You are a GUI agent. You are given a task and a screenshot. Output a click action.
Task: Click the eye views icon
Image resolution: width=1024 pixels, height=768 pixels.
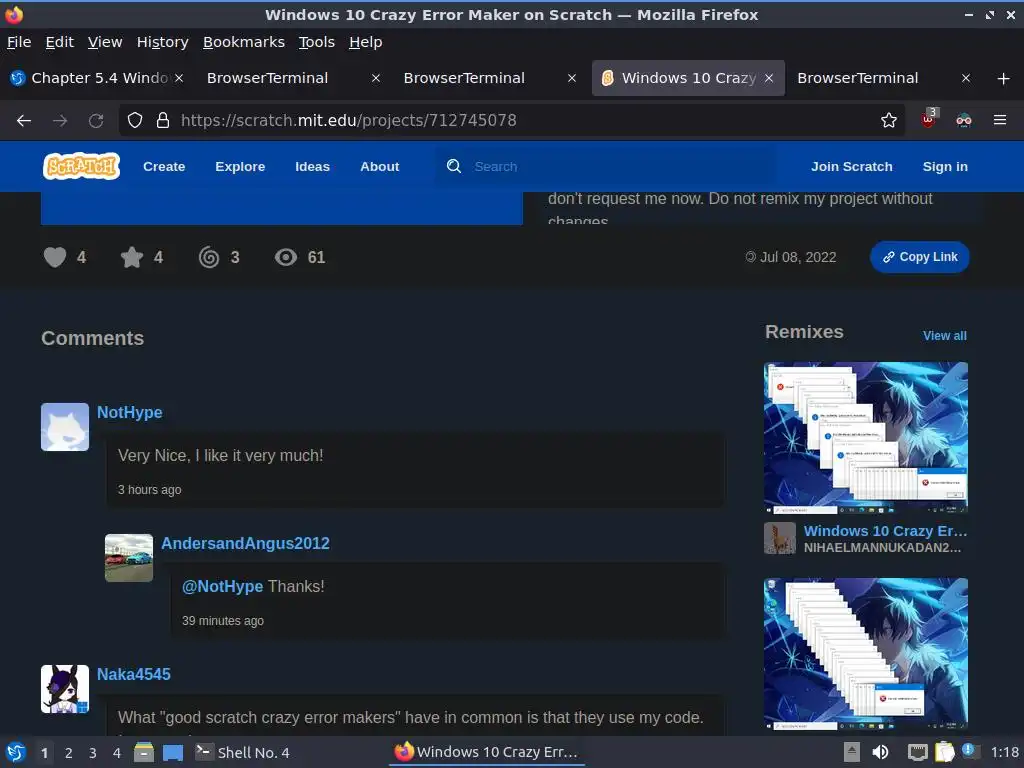click(x=285, y=257)
